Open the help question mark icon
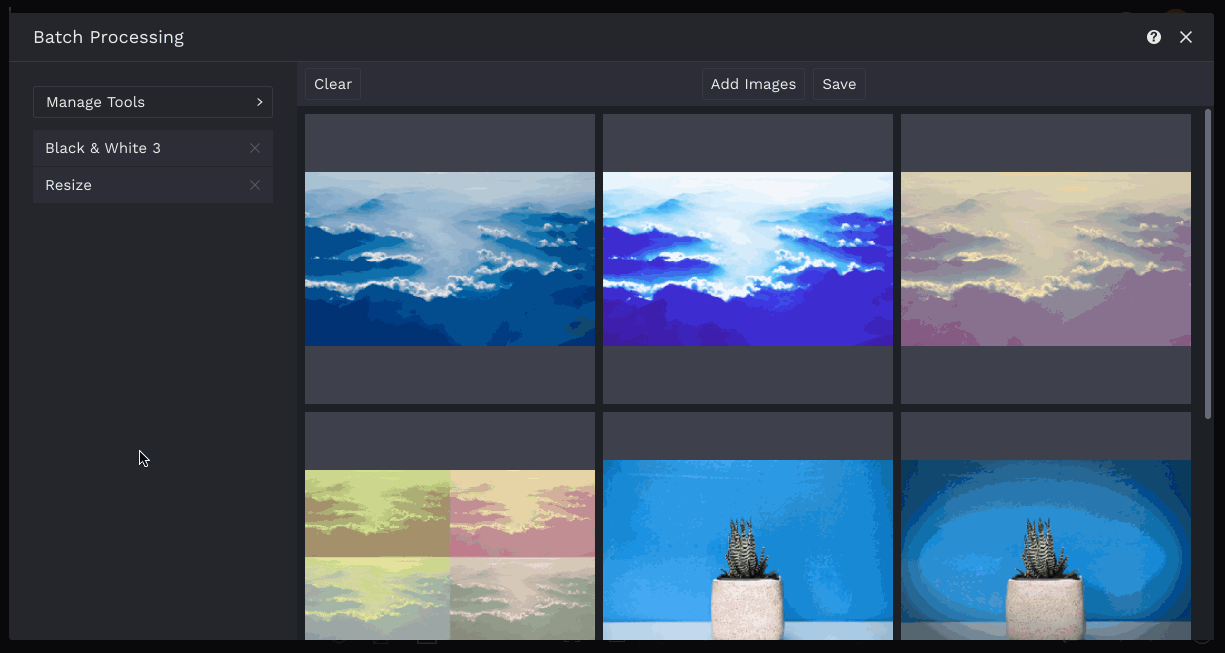The height and width of the screenshot is (653, 1225). point(1154,37)
